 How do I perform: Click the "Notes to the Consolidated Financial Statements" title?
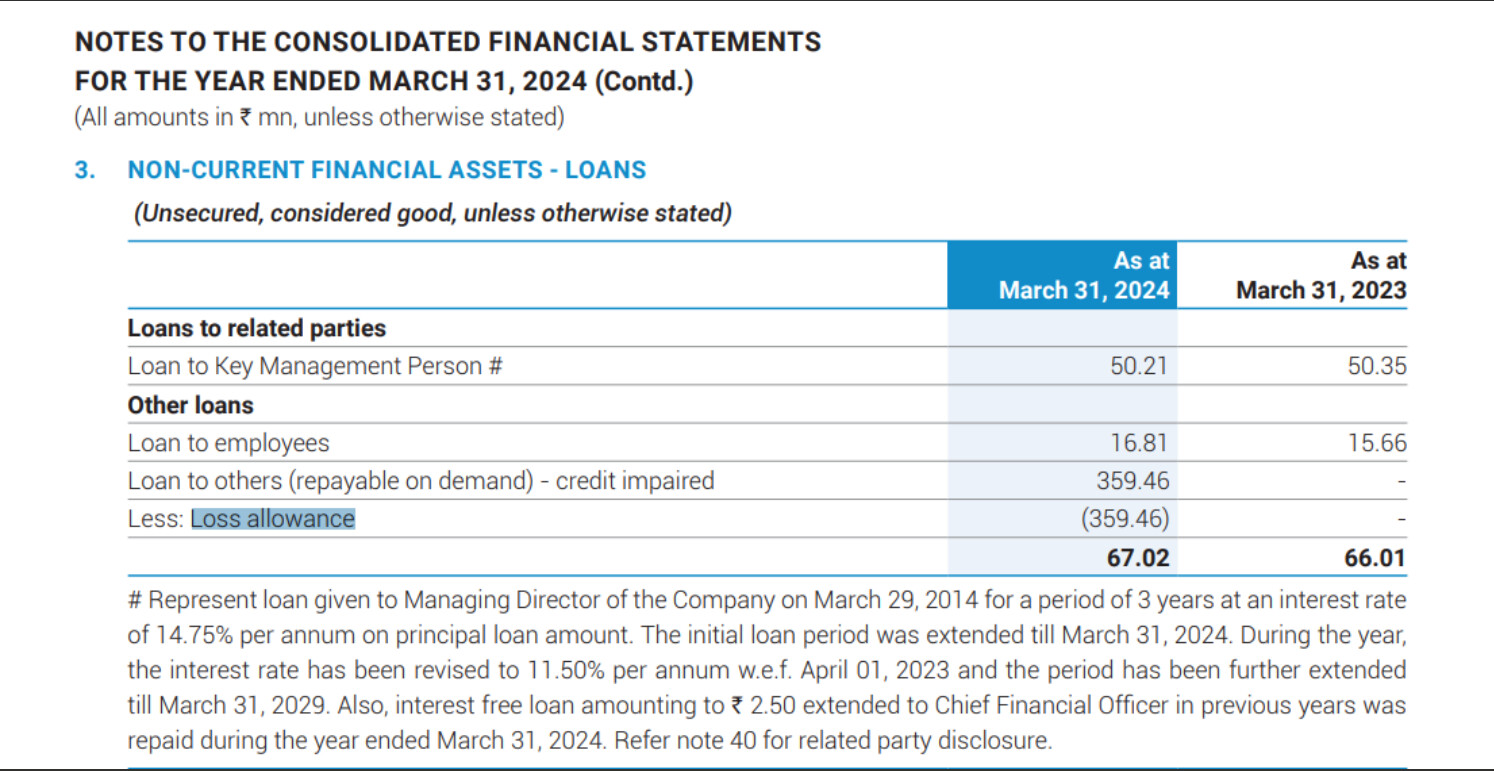click(x=447, y=42)
